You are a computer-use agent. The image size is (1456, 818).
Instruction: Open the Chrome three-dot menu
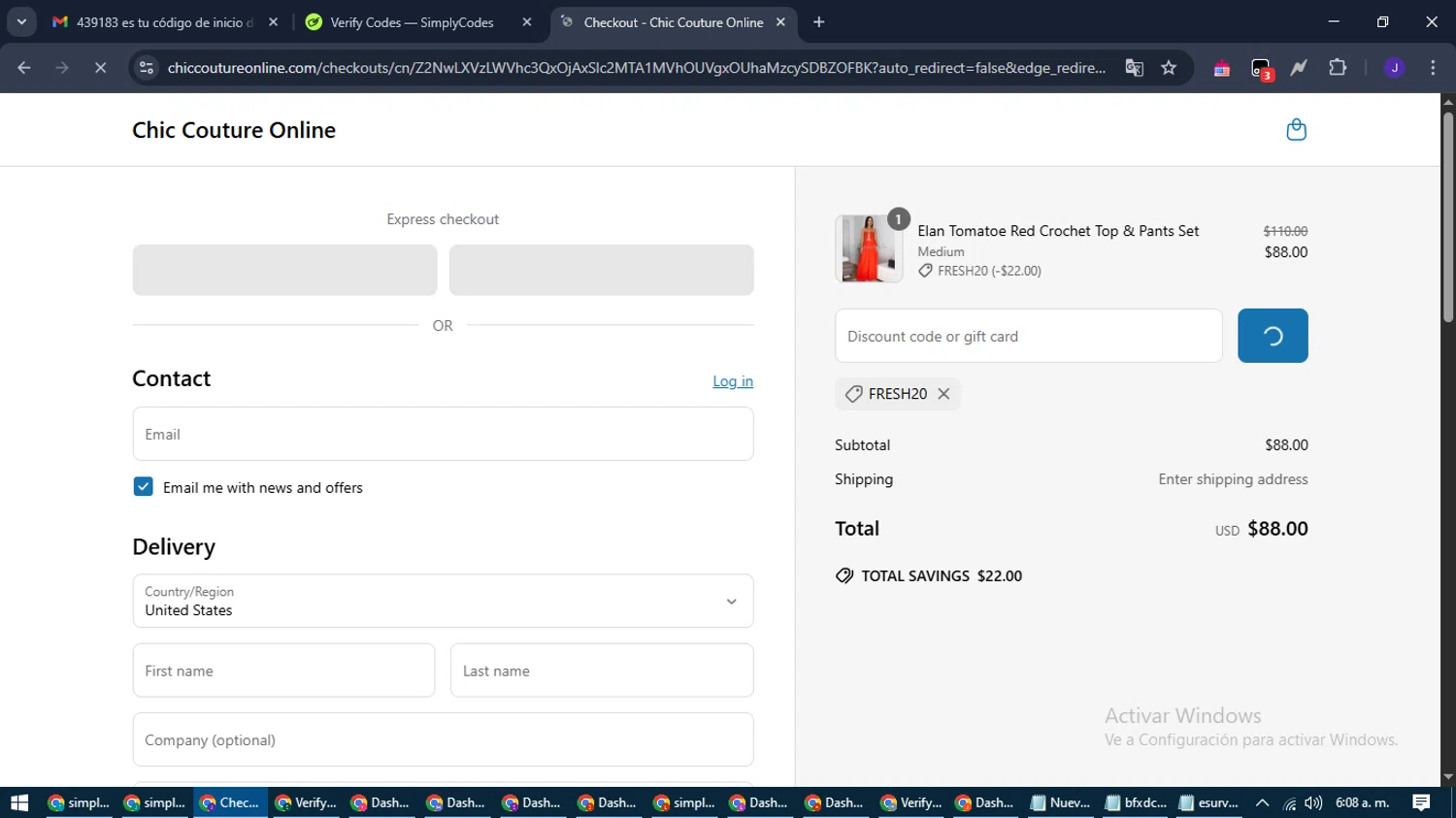1433,68
